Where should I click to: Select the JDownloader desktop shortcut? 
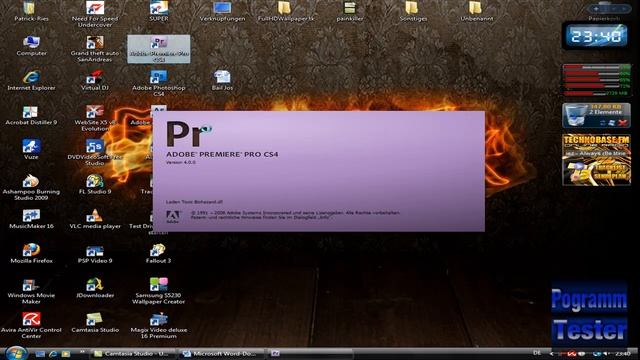coord(95,288)
